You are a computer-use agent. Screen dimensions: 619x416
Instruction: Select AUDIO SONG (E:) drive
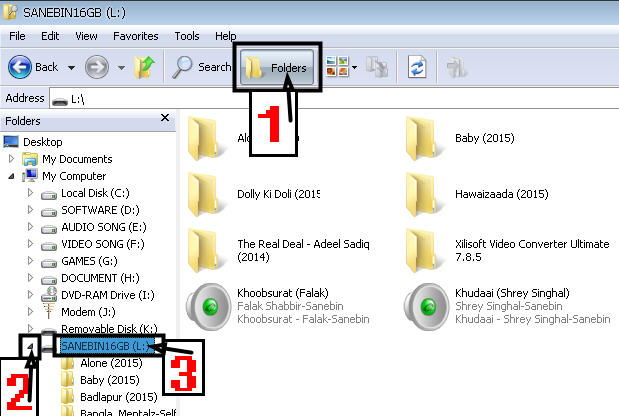(104, 227)
